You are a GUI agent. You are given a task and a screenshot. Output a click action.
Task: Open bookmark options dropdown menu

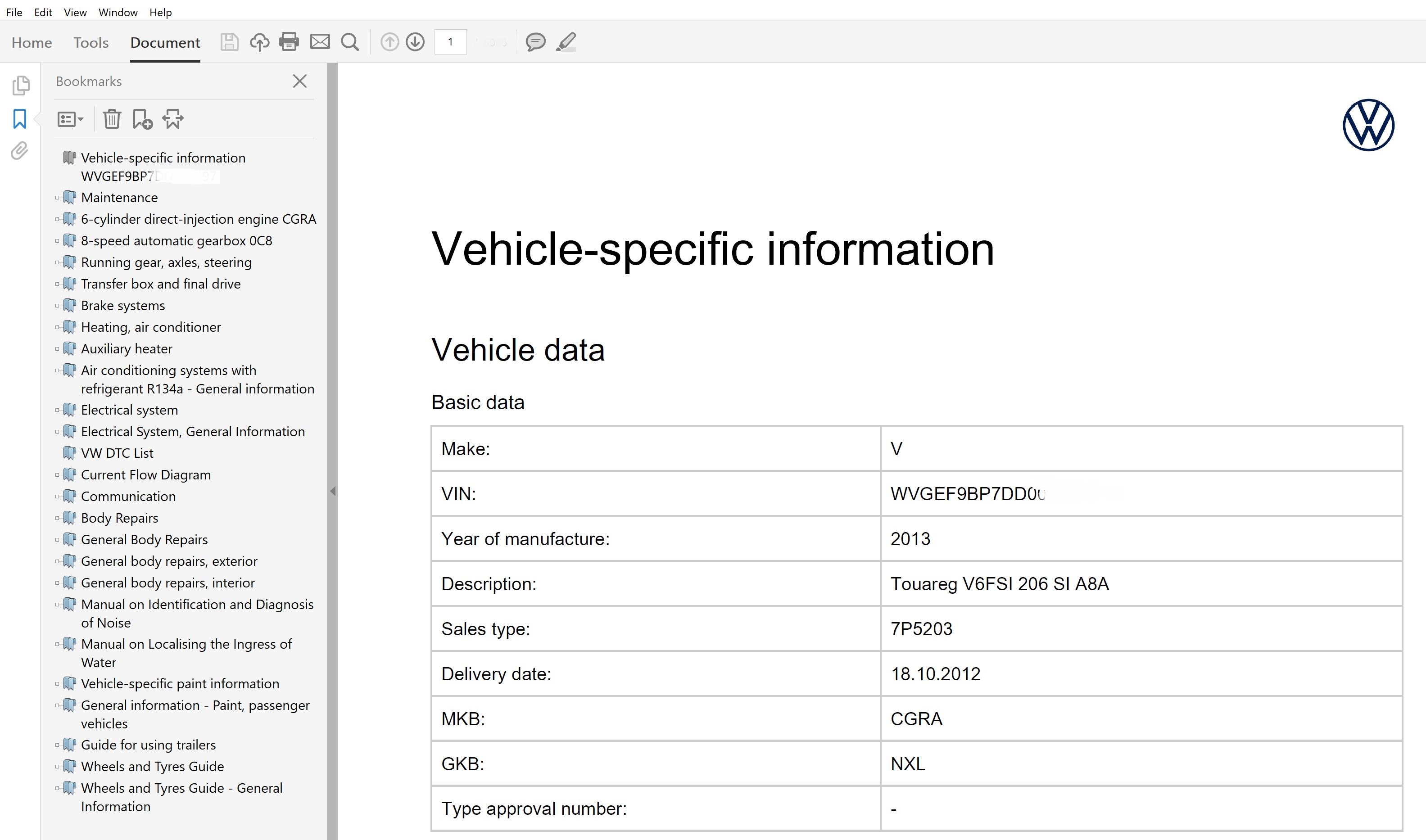click(x=70, y=119)
